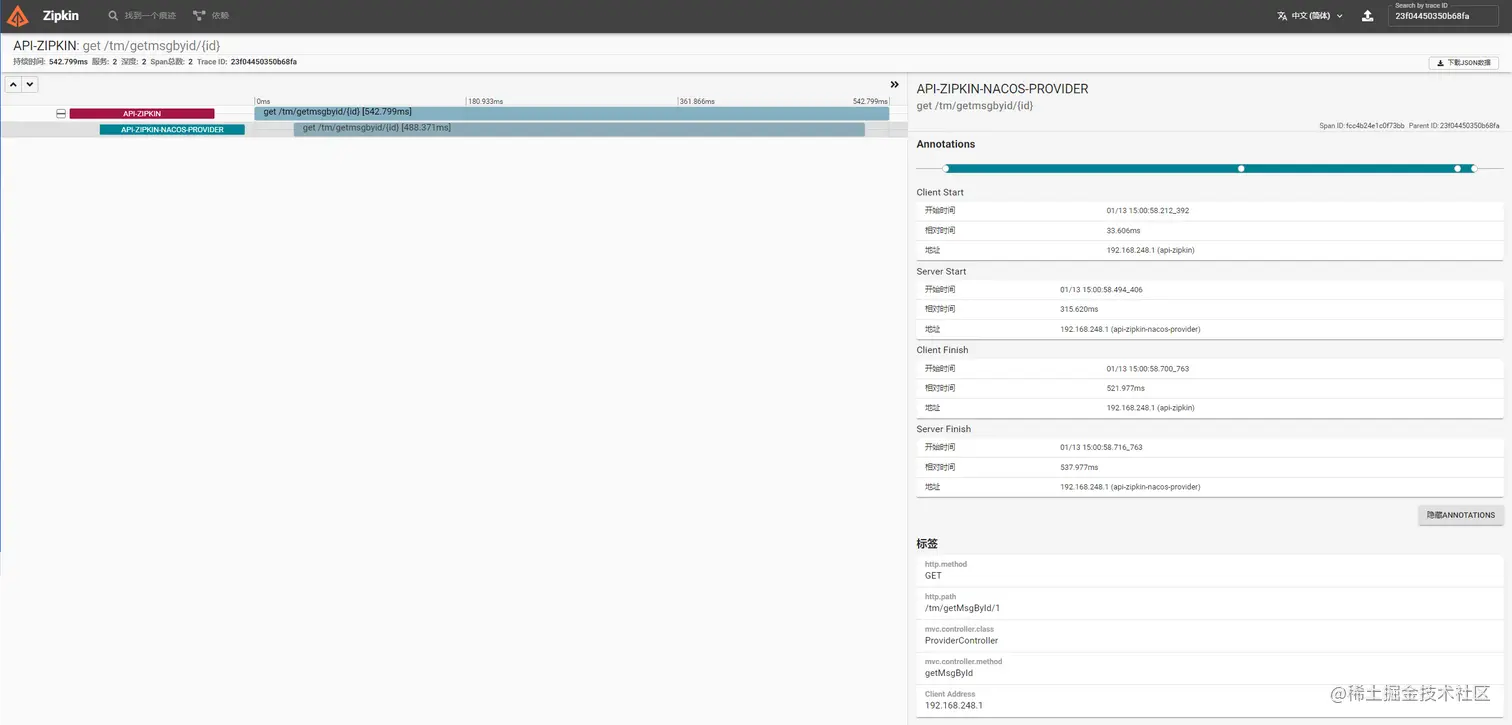Click the Trace ID value 23f04450350b68fa in summary
This screenshot has width=1512, height=725.
(263, 62)
